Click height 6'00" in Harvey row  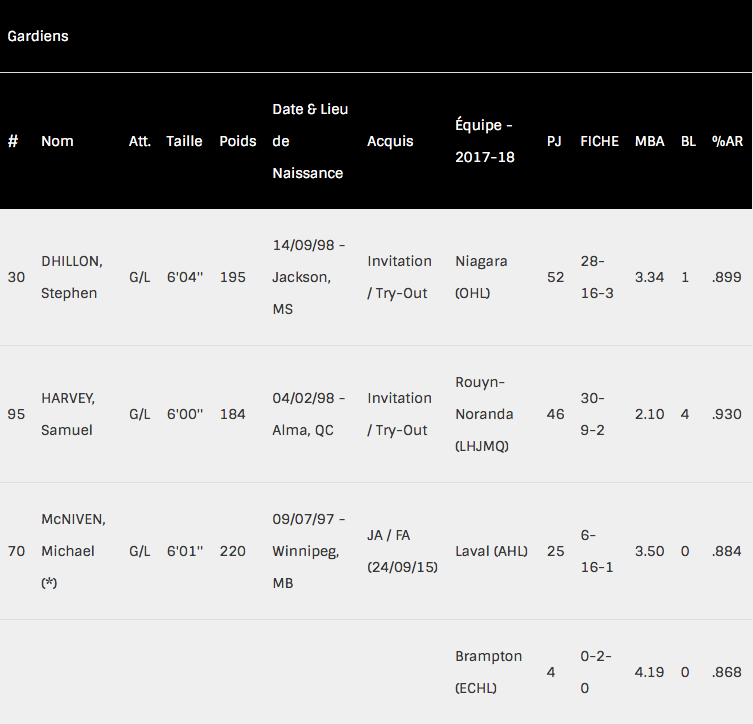click(185, 414)
